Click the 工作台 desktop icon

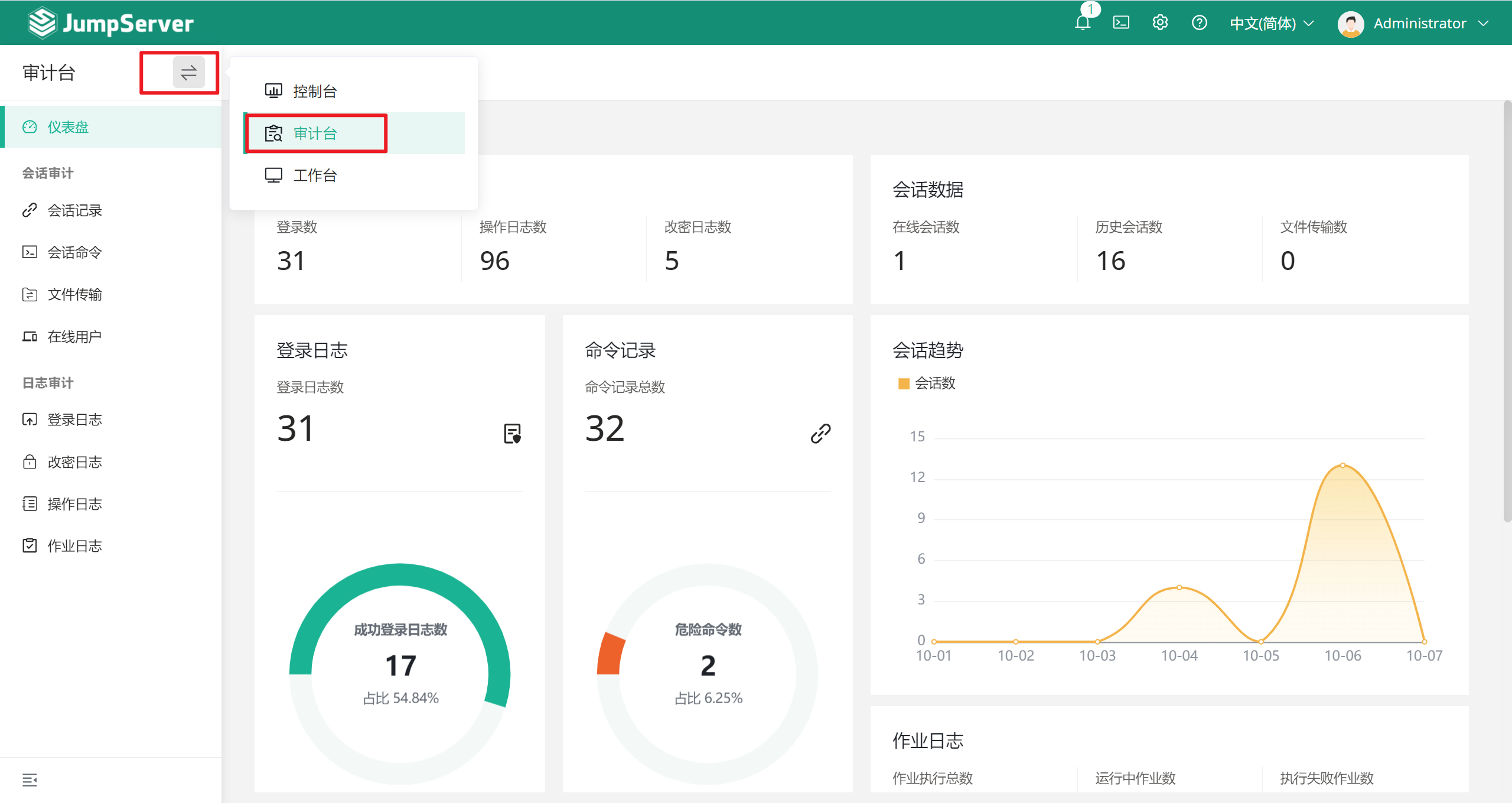(273, 175)
